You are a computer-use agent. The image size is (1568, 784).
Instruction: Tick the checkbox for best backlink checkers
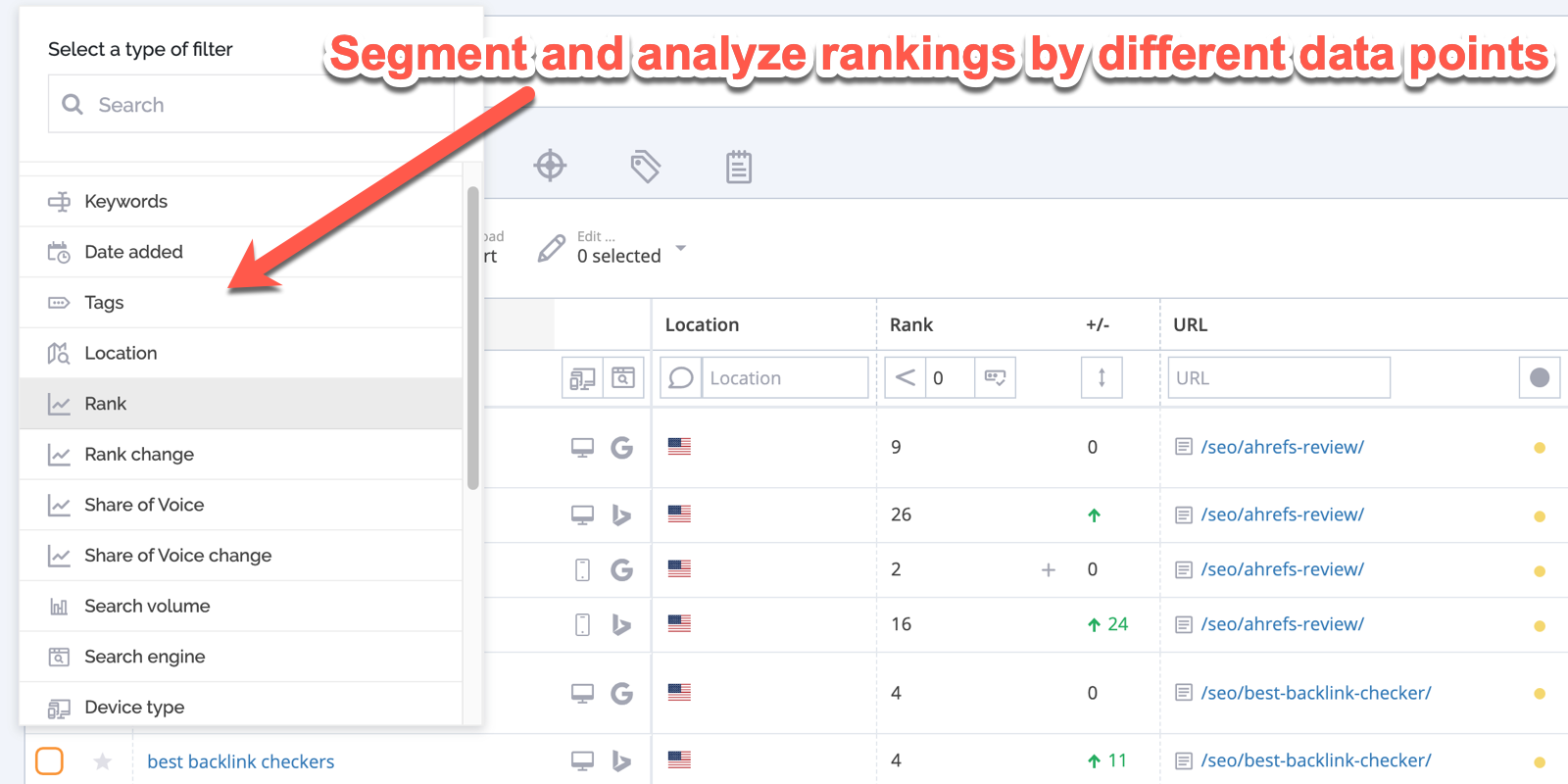[49, 760]
